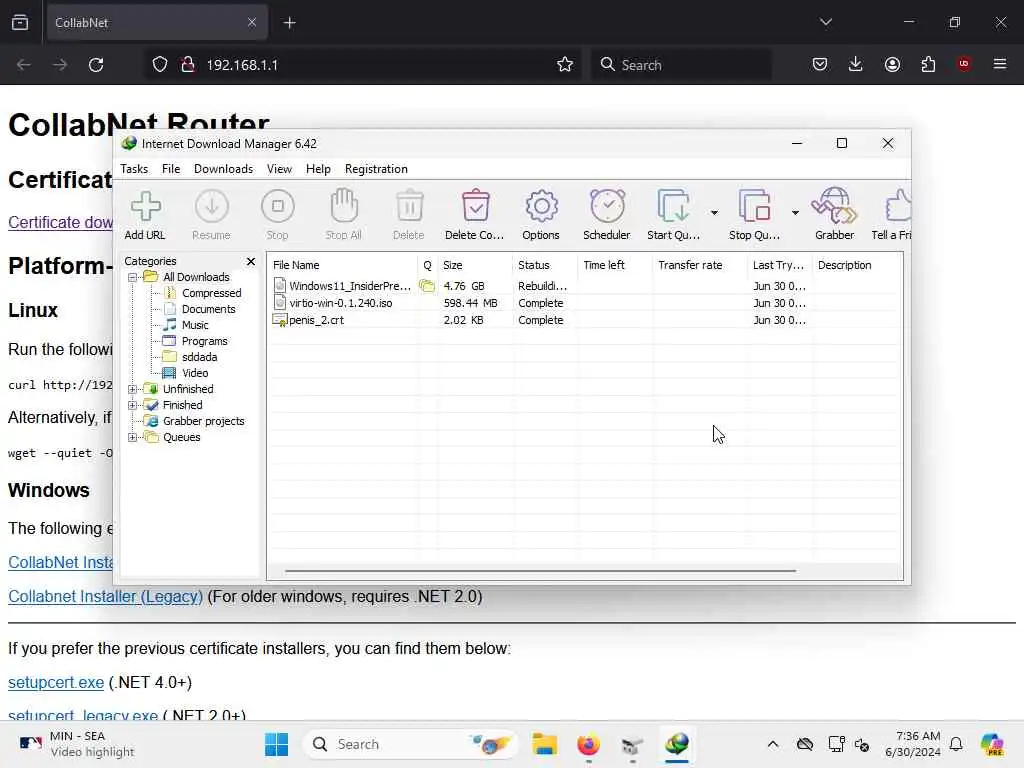Open the Firefox application menu
This screenshot has width=1024, height=768.
point(1000,64)
